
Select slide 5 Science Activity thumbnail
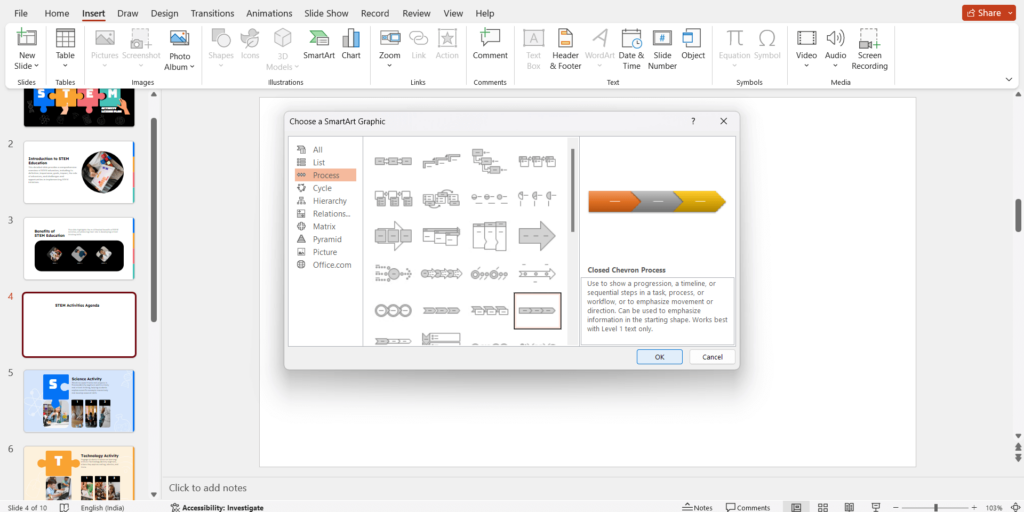pyautogui.click(x=78, y=401)
